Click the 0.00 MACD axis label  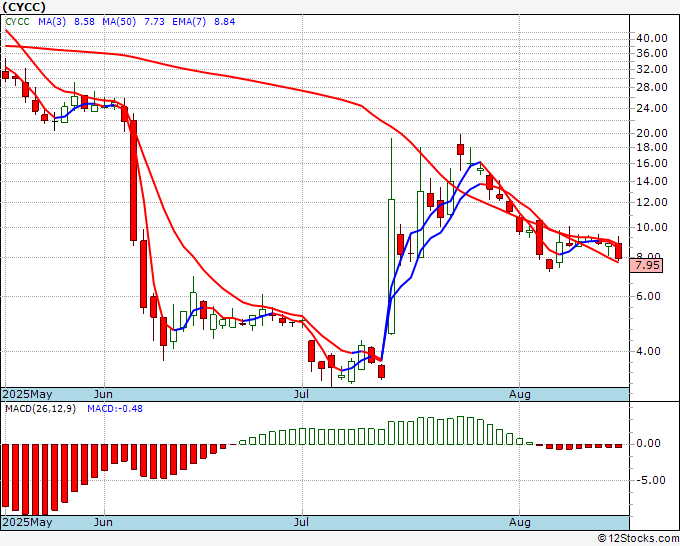(648, 444)
